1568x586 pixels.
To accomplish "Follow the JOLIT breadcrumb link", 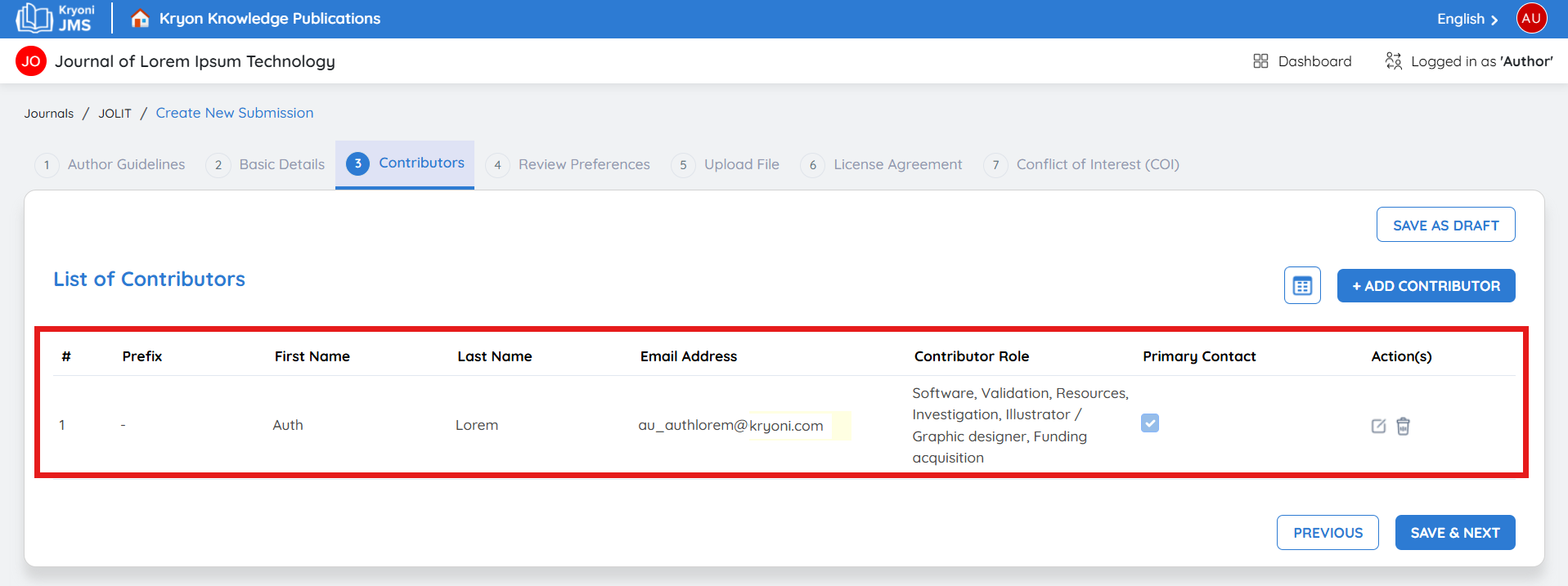I will (x=115, y=114).
